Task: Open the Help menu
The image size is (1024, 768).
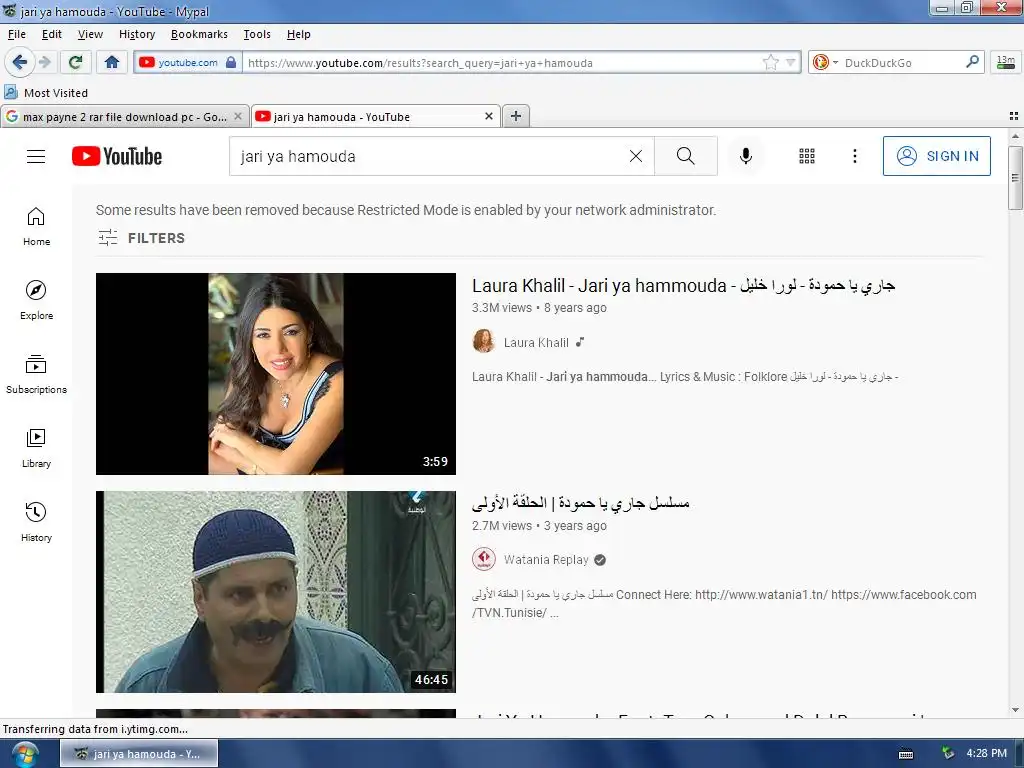Action: 298,34
